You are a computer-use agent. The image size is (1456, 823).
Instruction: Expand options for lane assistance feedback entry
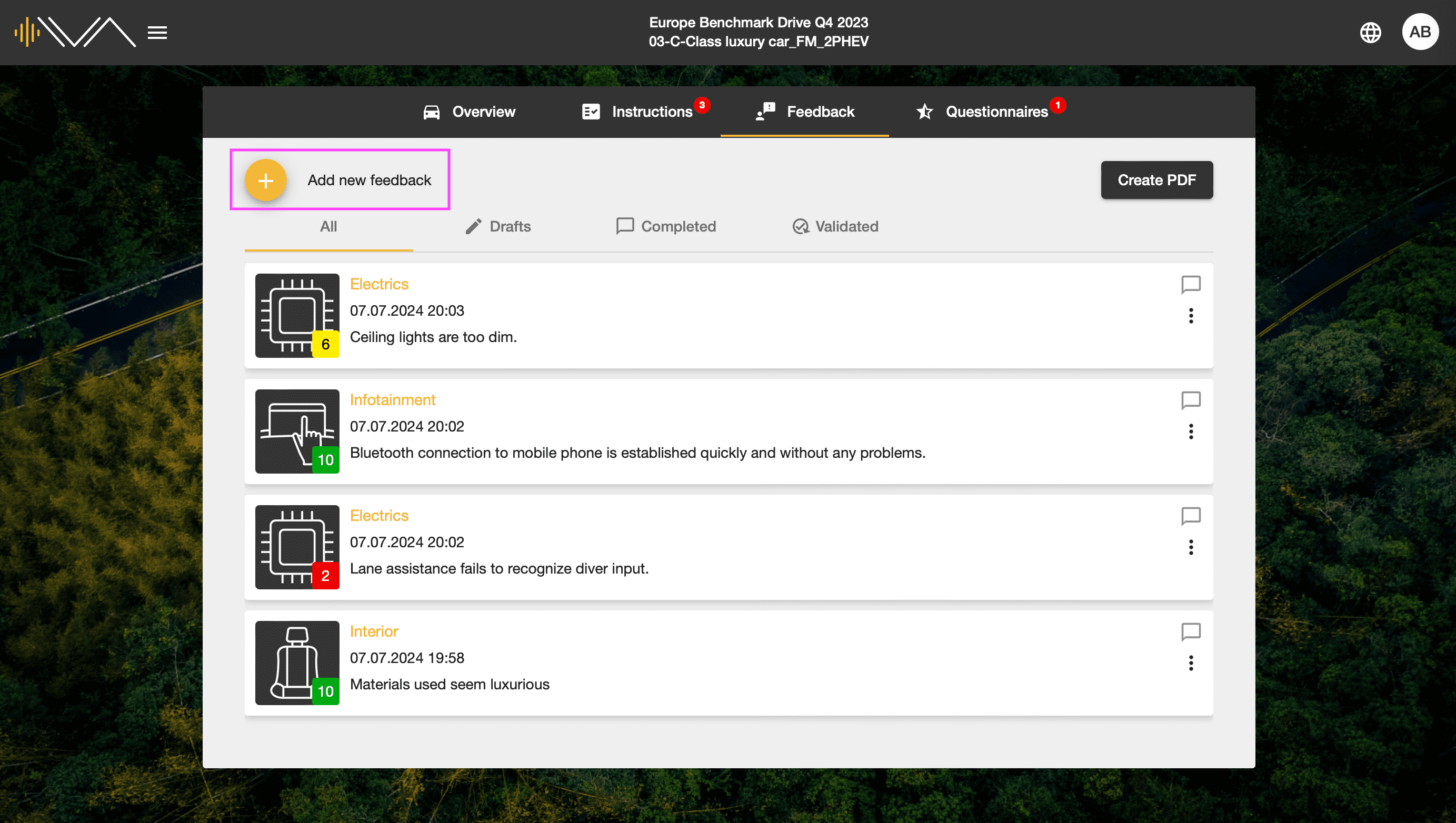click(x=1191, y=548)
